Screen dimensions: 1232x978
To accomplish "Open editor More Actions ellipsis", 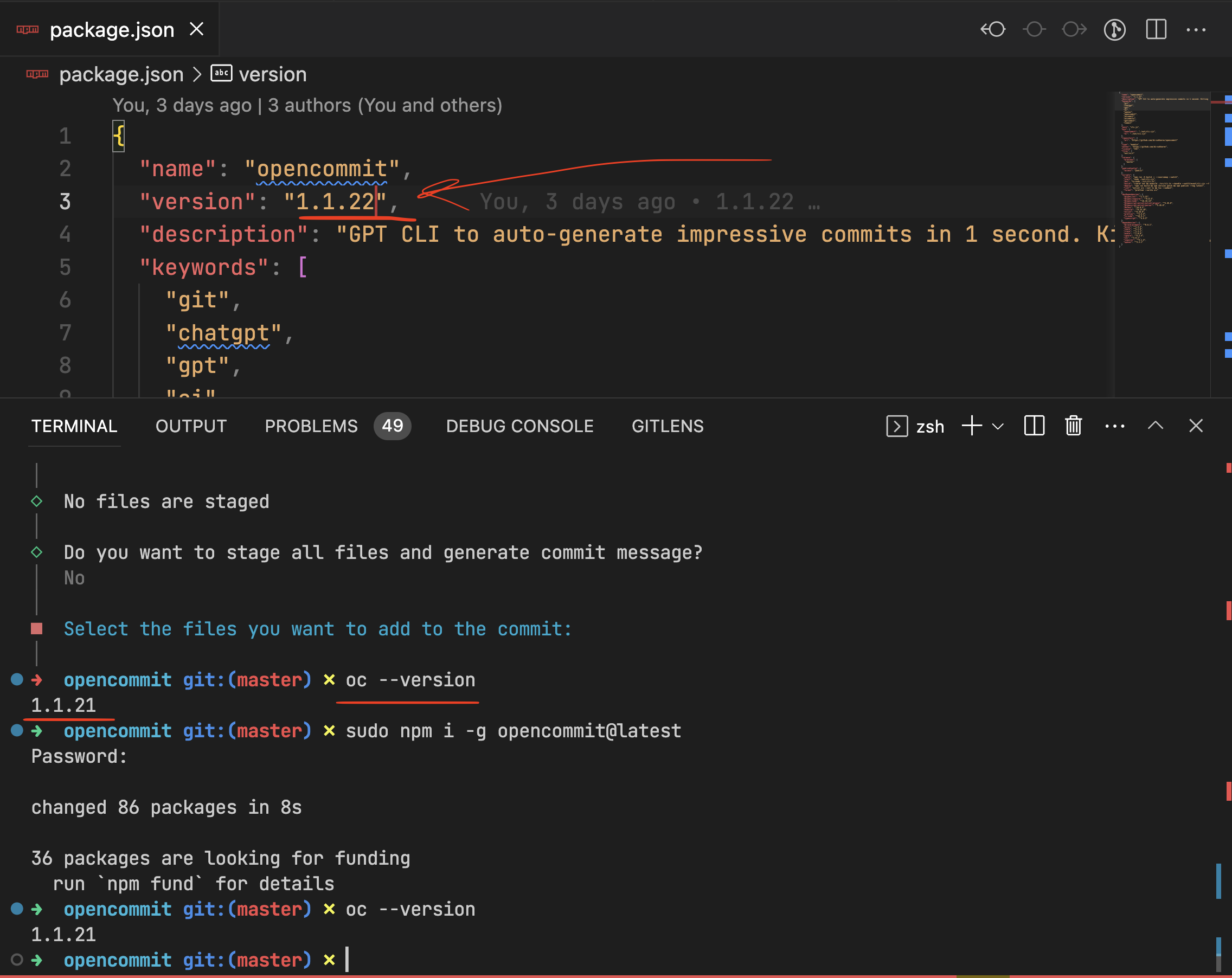I will coord(1196,29).
